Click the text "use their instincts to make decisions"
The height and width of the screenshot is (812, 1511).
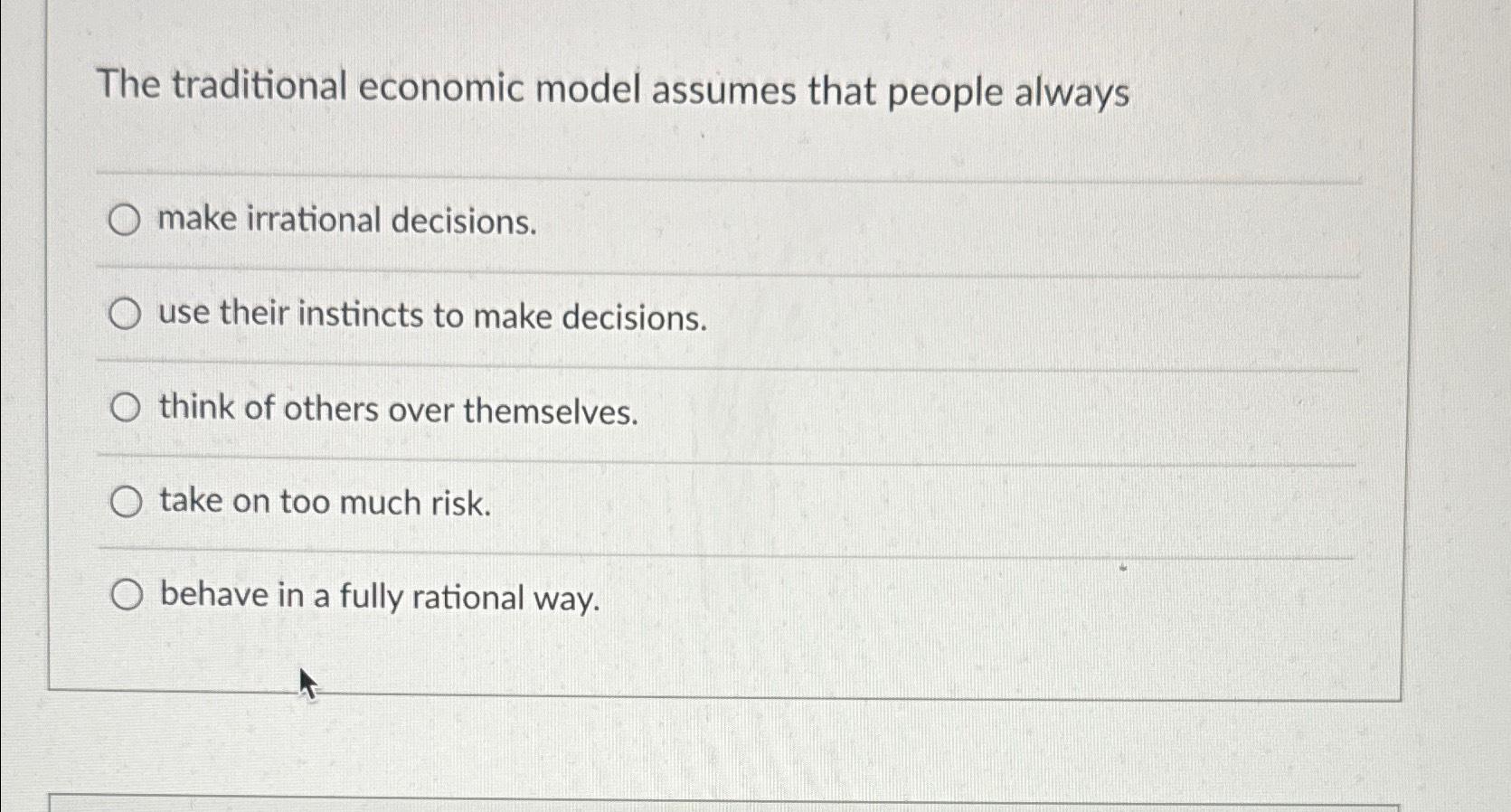431,316
